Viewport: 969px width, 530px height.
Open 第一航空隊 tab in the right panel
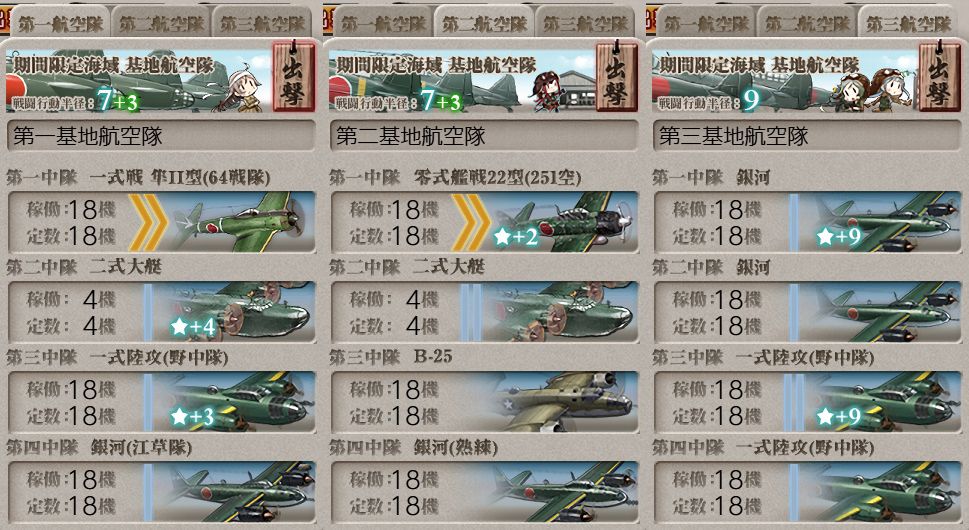coord(706,23)
